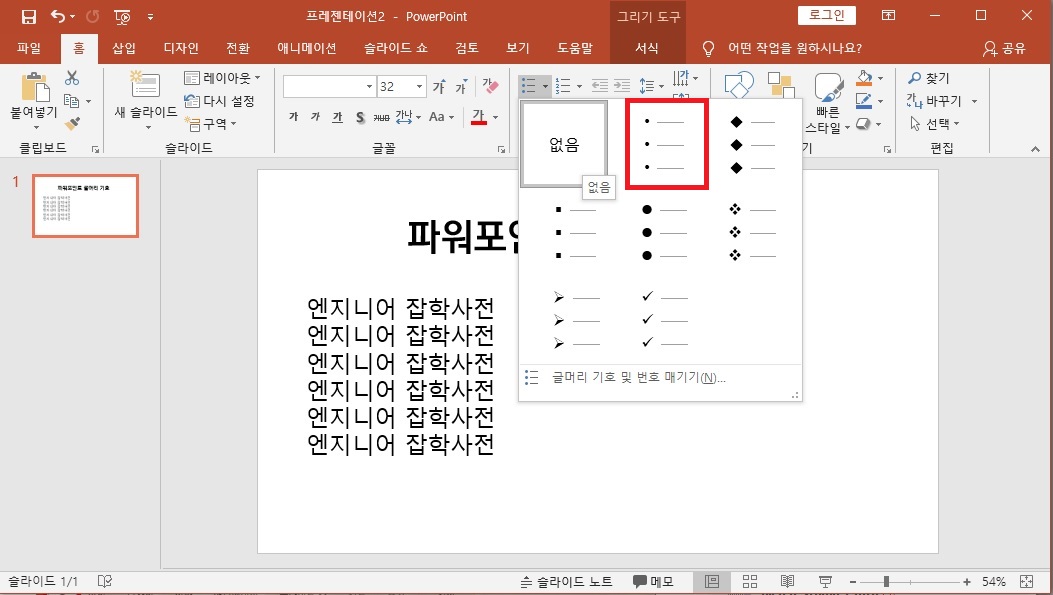Image resolution: width=1053 pixels, height=595 pixels.
Task: Activate the Format Painter brush
Action: pos(72,124)
